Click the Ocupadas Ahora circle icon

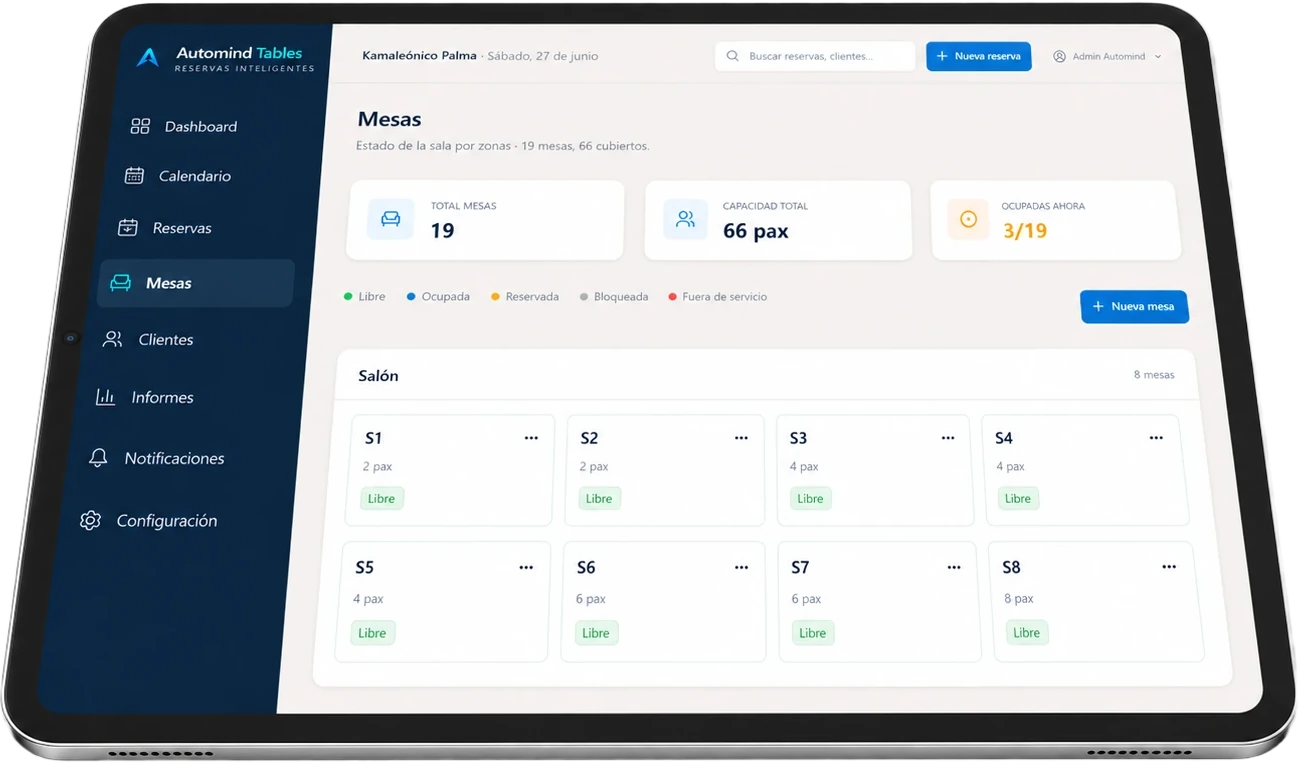tap(968, 219)
